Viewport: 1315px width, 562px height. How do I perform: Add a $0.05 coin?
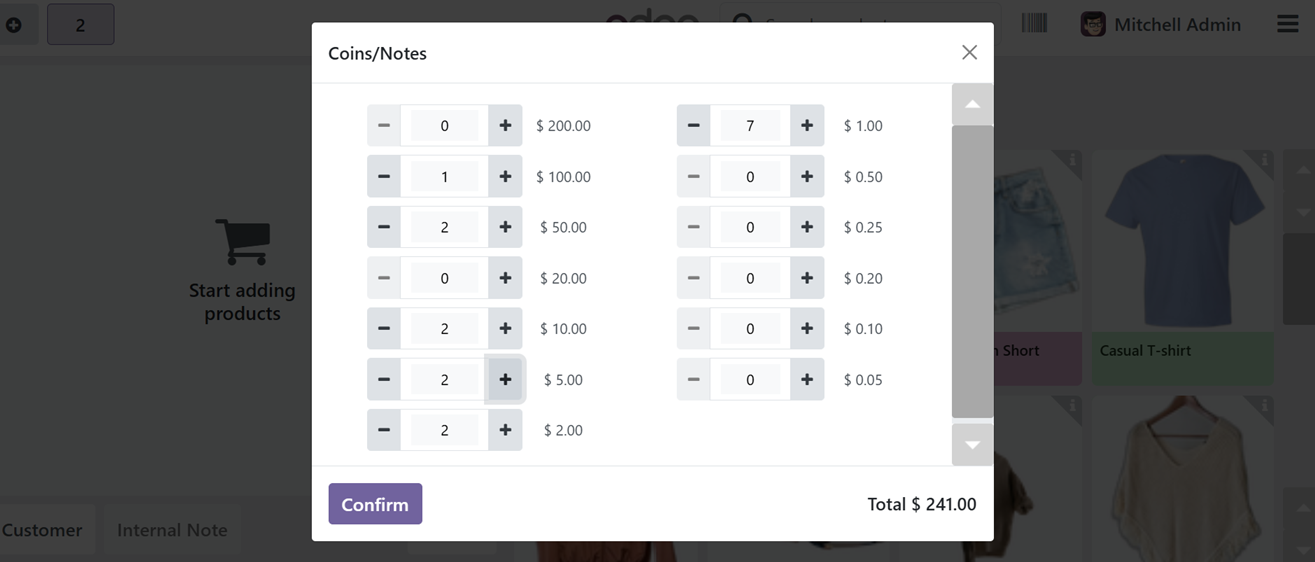point(807,380)
